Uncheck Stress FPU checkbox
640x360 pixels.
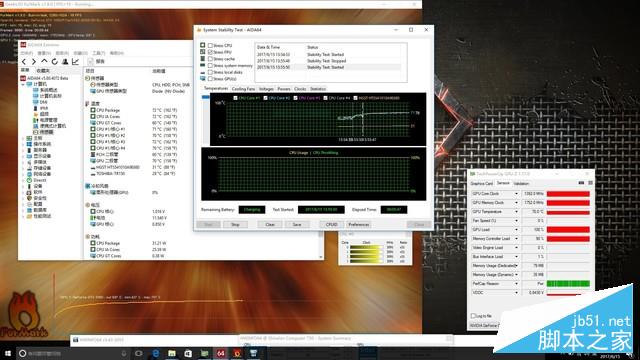coord(210,52)
